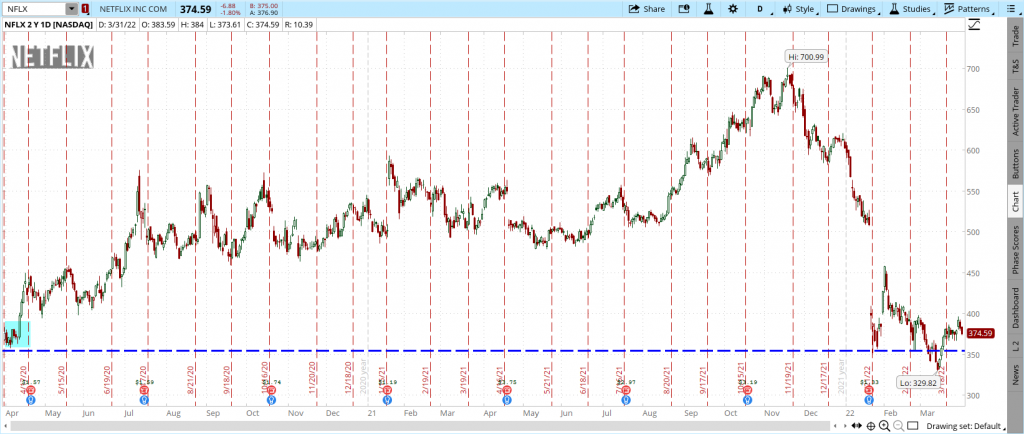Open the Share menu
Screen dimensions: 1024x434
click(x=647, y=9)
